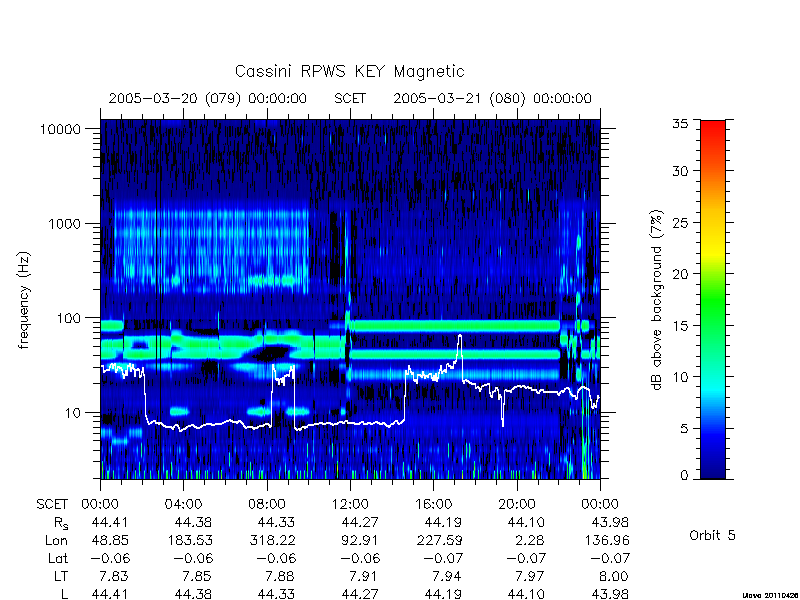Click the 04:00 time axis label

point(183,505)
